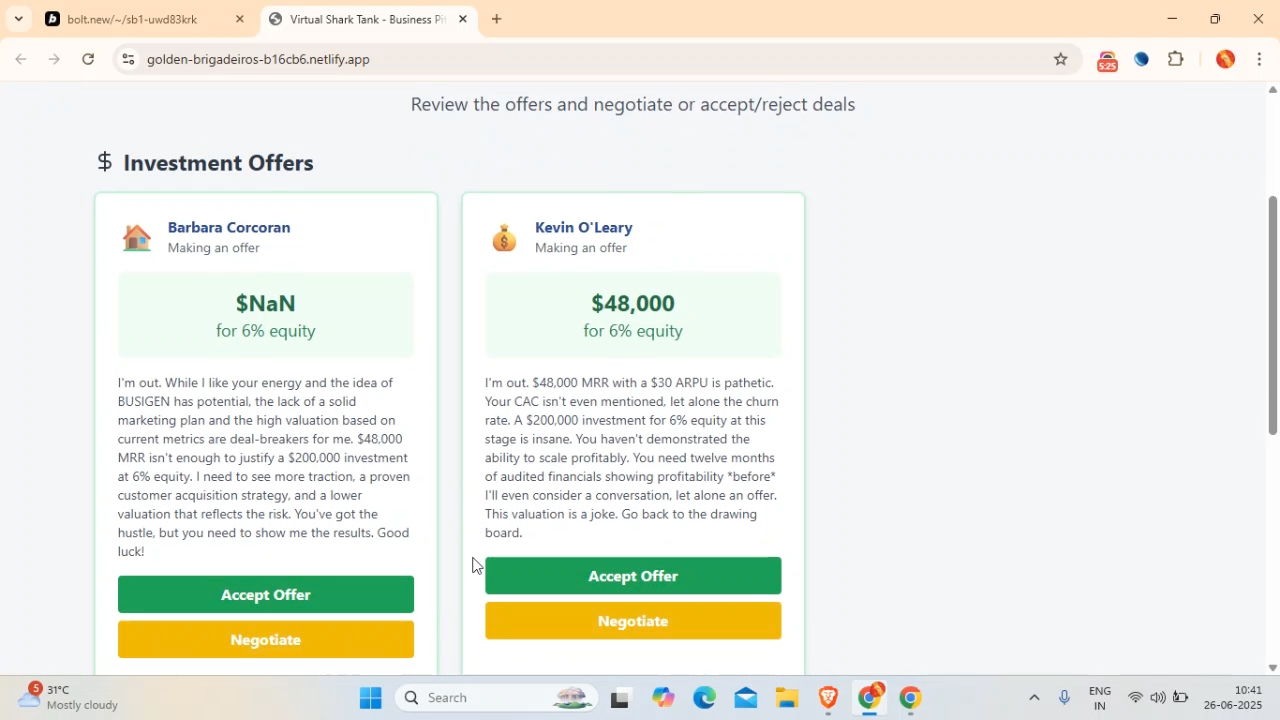Open the weather widget showing 31°C
This screenshot has height=720, width=1280.
(70, 697)
